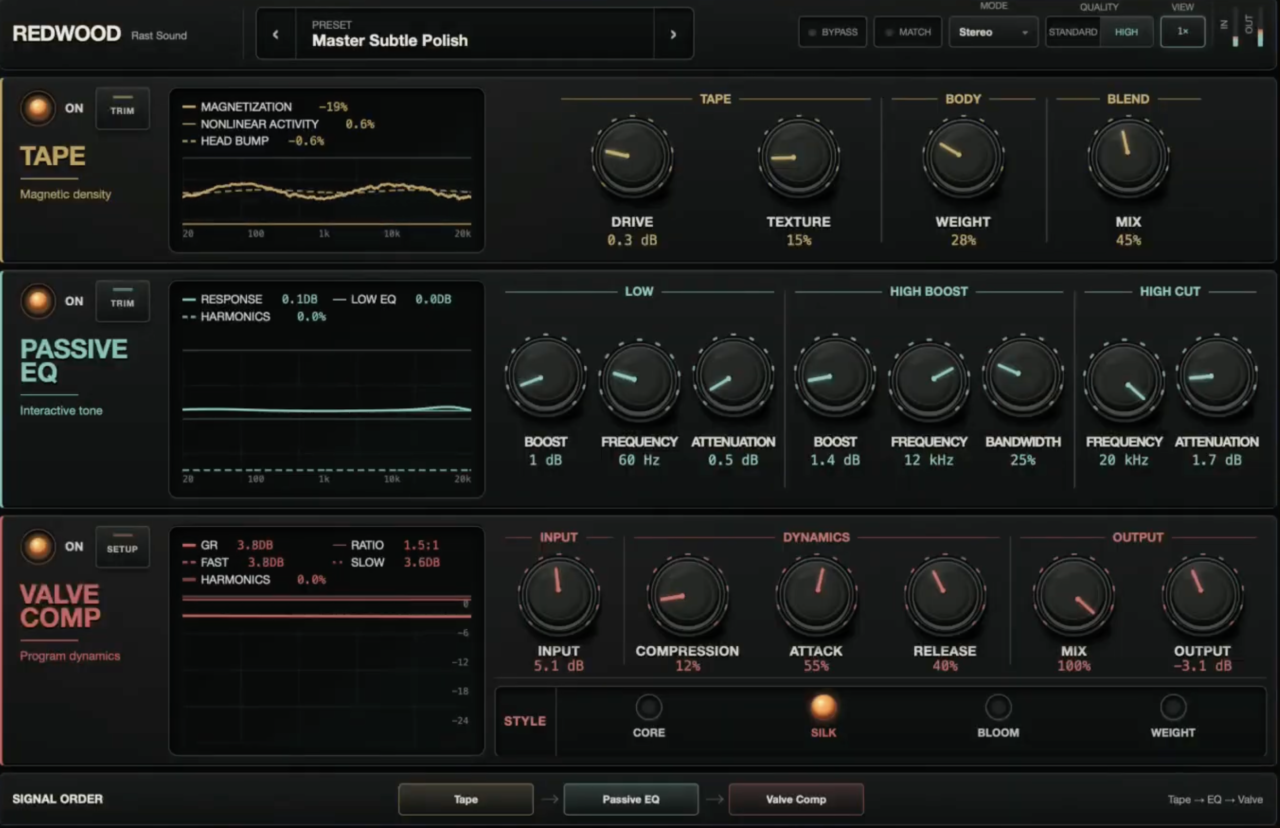This screenshot has height=828, width=1280.
Task: Open the Master Subtle Polish preset selector
Action: (x=475, y=34)
